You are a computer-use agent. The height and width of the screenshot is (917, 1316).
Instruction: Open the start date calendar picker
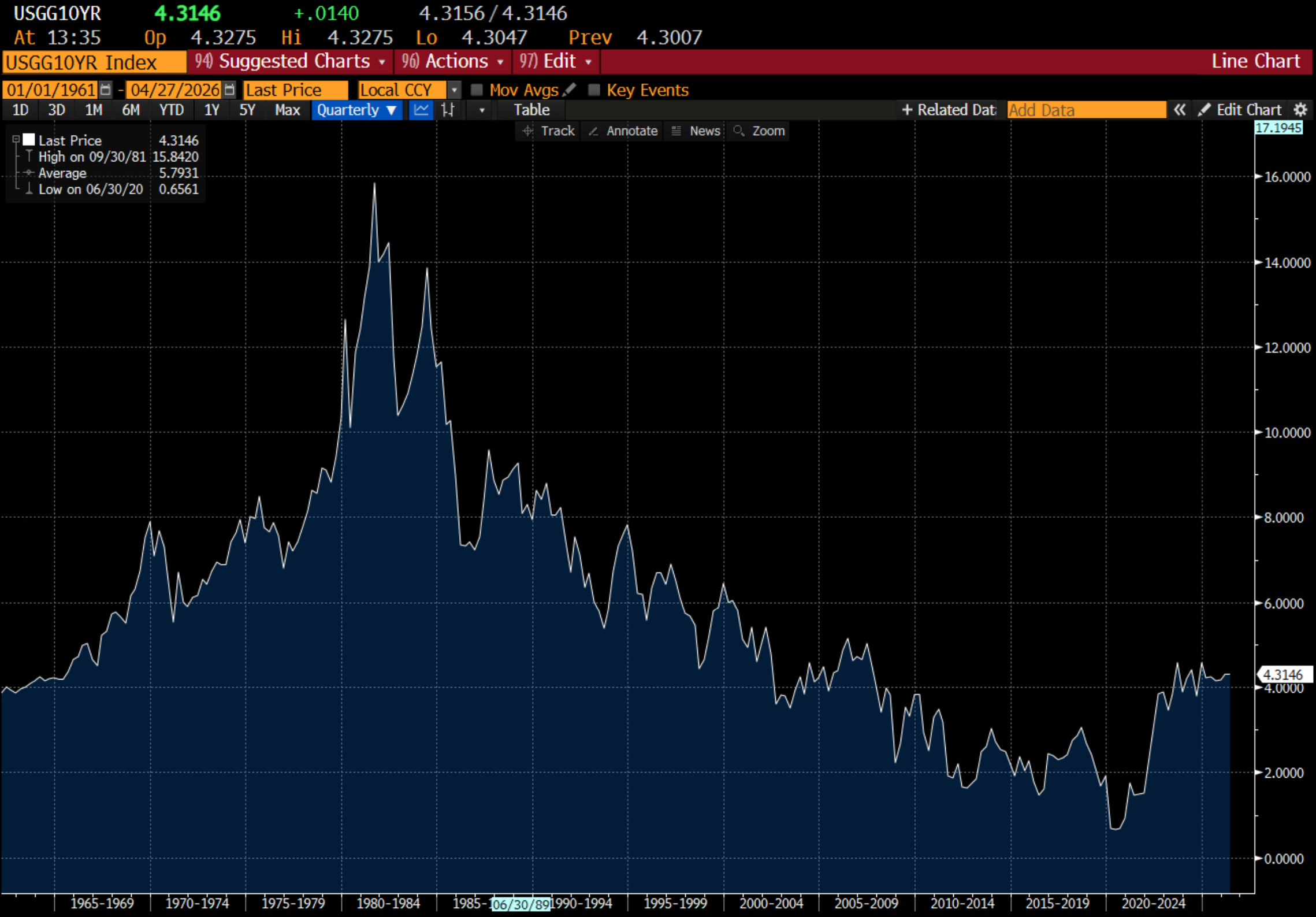[105, 90]
